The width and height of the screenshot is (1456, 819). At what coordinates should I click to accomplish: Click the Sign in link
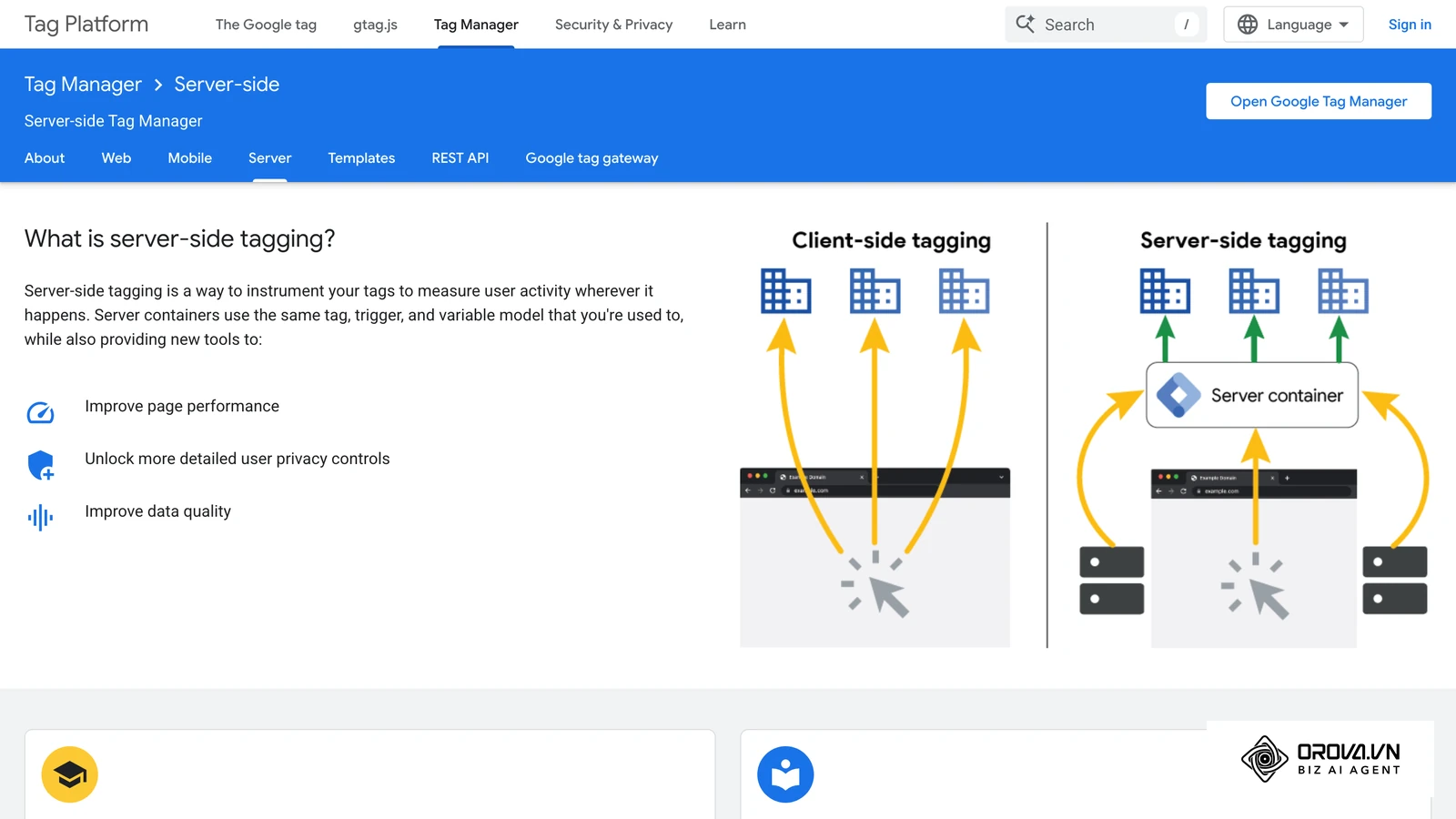[1410, 25]
